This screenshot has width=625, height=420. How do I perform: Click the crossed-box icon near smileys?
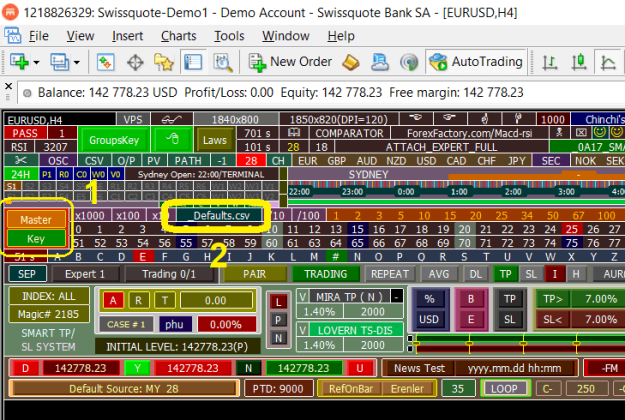coord(581,132)
